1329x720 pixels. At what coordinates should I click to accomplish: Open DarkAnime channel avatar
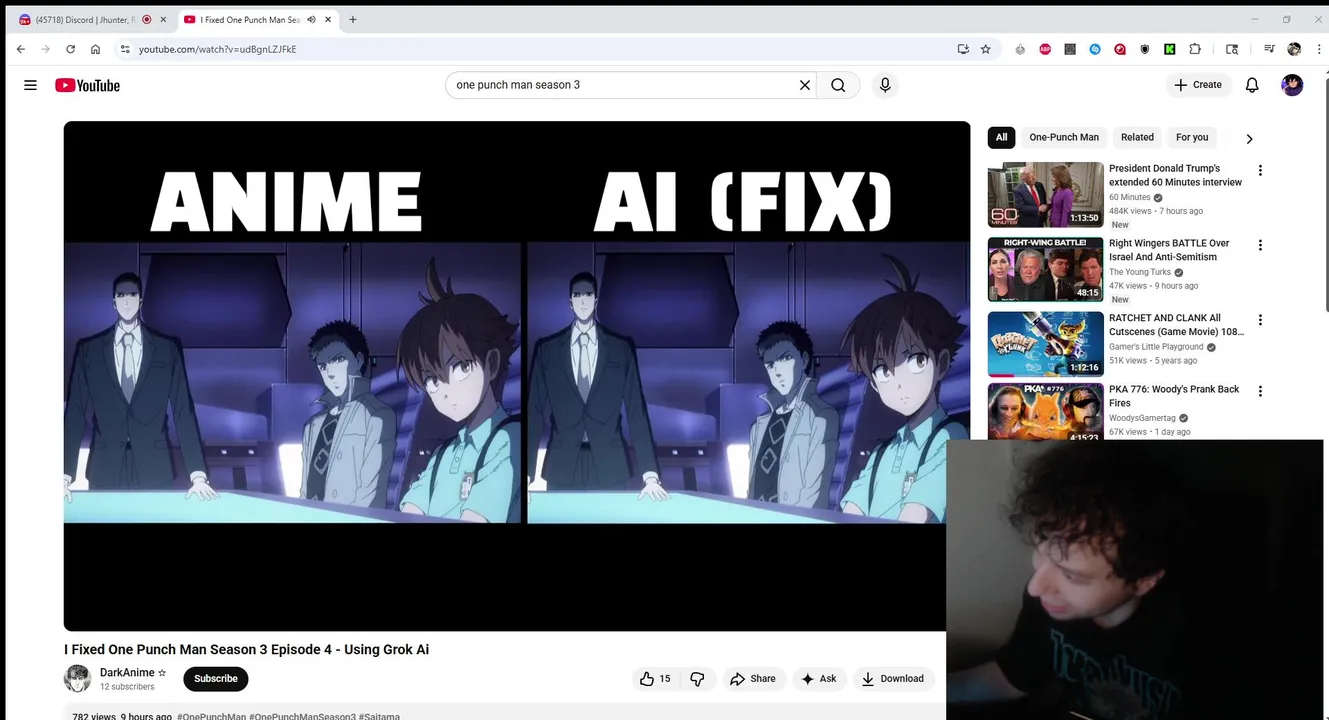pyautogui.click(x=77, y=679)
